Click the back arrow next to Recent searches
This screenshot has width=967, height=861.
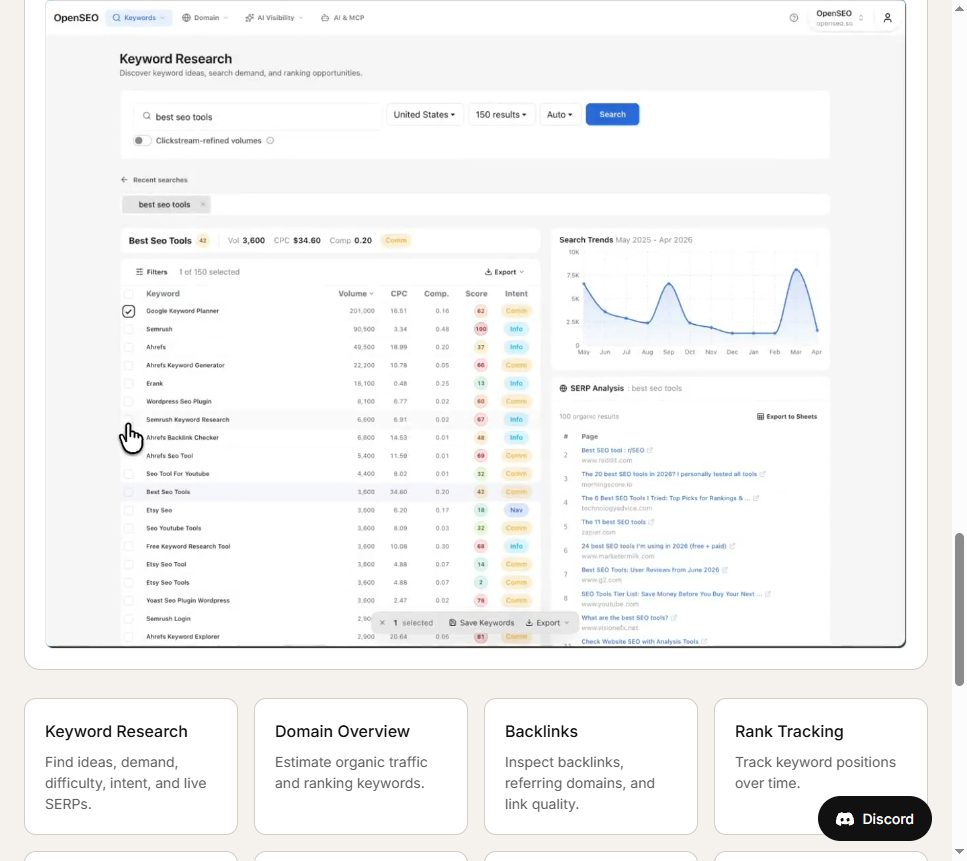125,179
